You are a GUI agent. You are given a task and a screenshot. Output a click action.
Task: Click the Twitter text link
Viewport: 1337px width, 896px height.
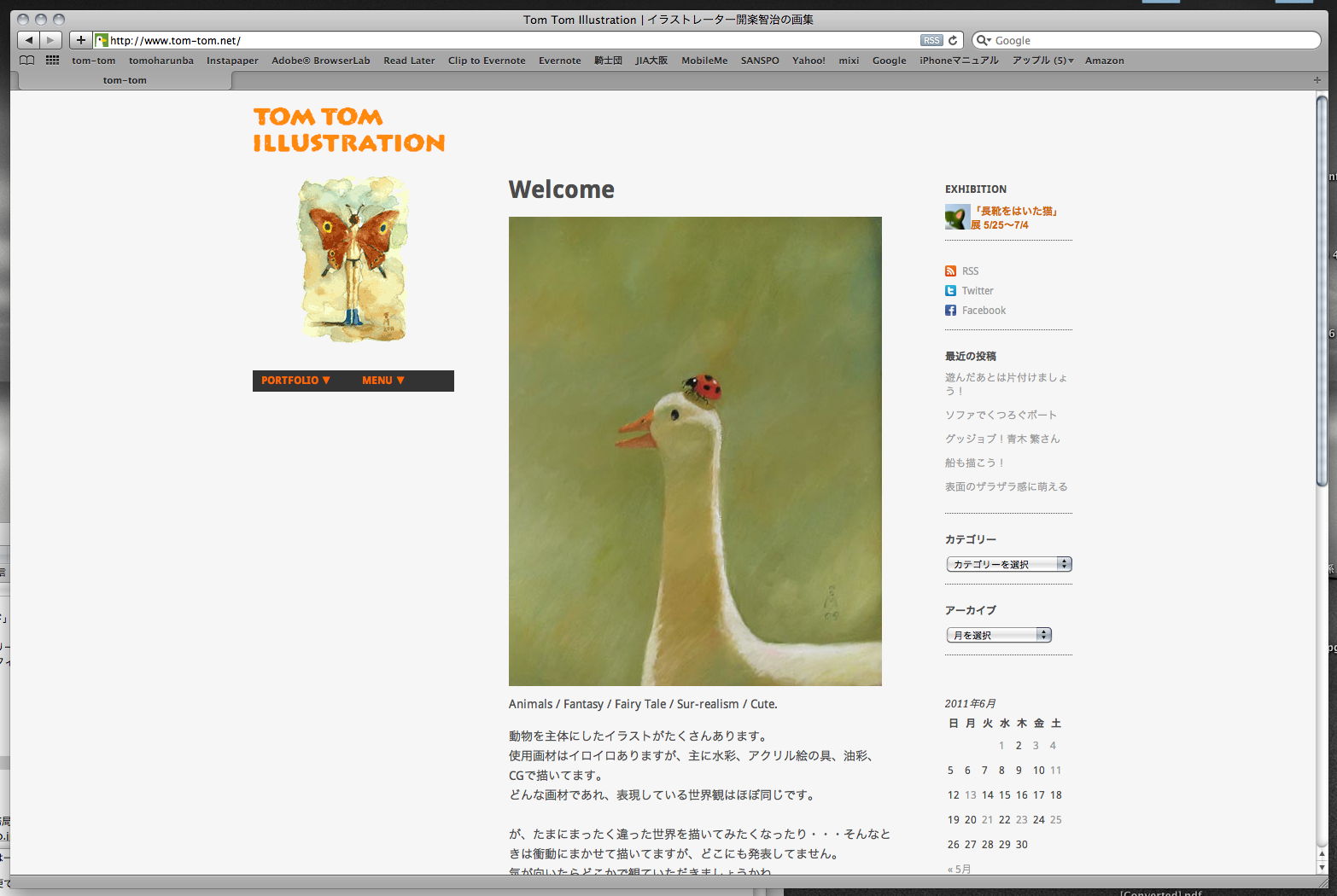pyautogui.click(x=978, y=291)
